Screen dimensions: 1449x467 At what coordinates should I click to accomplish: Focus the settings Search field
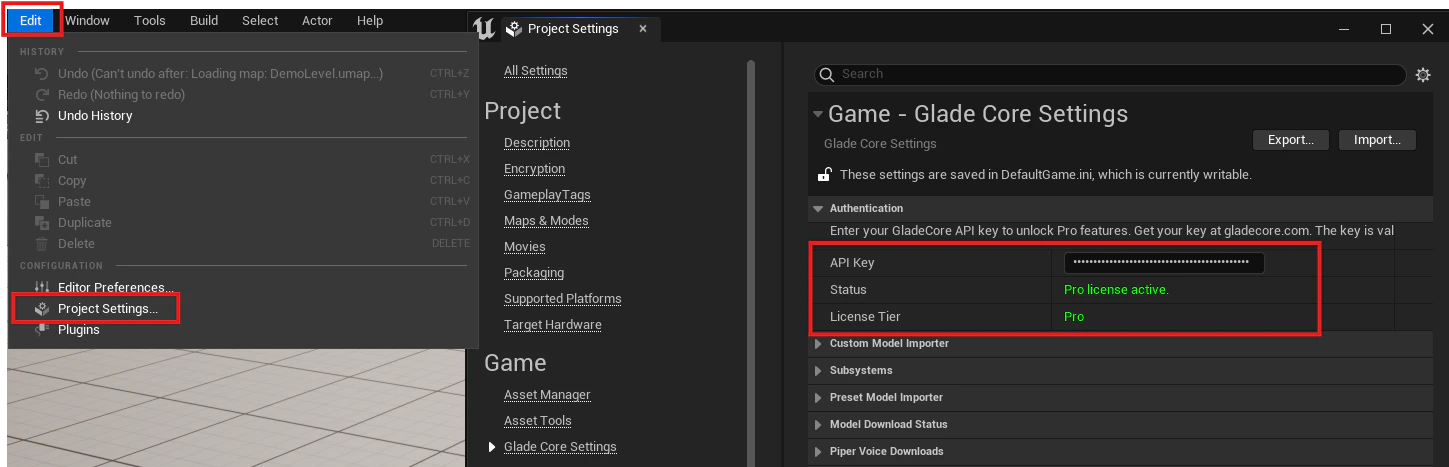pos(1110,74)
